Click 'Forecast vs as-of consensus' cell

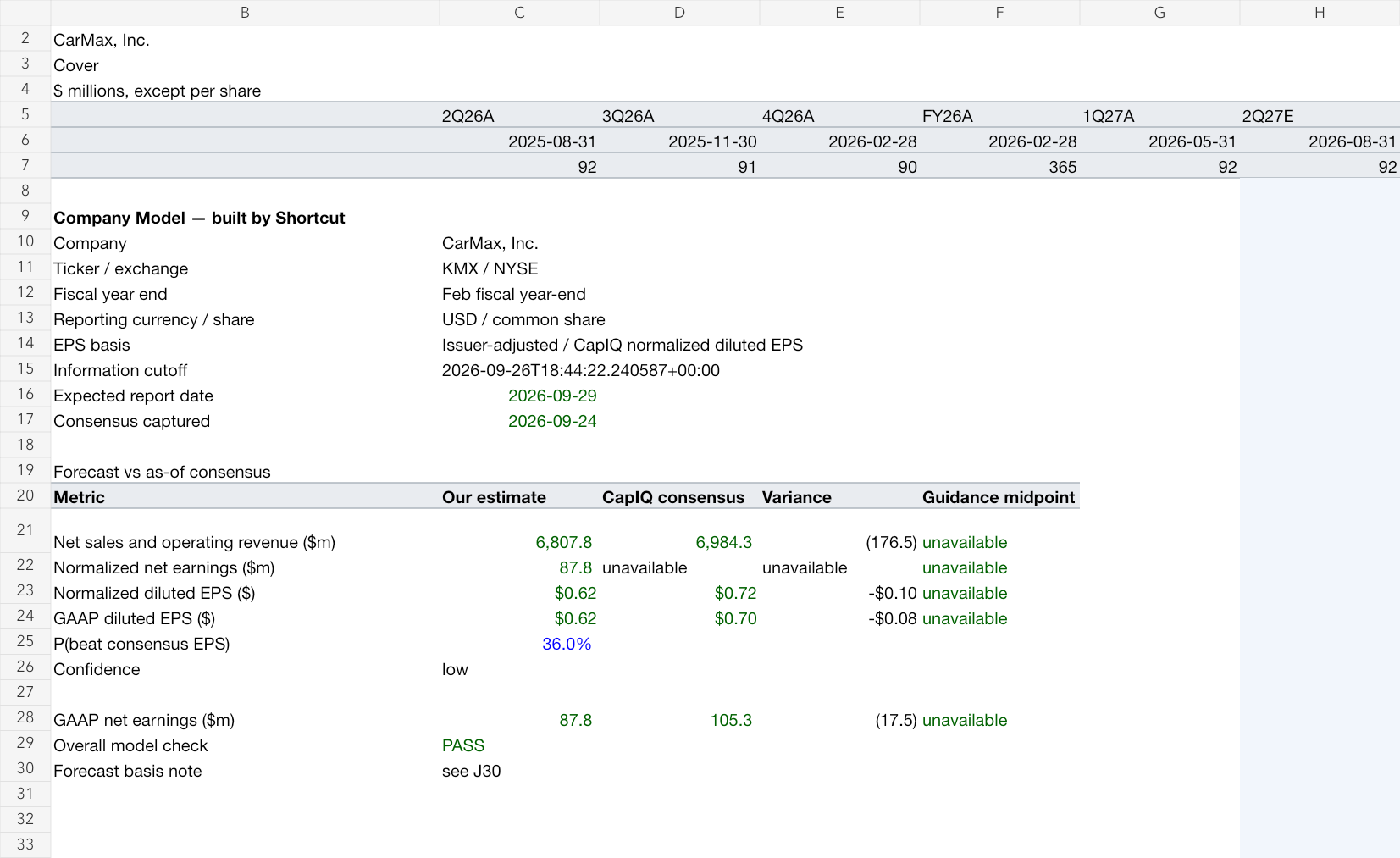[x=245, y=472]
